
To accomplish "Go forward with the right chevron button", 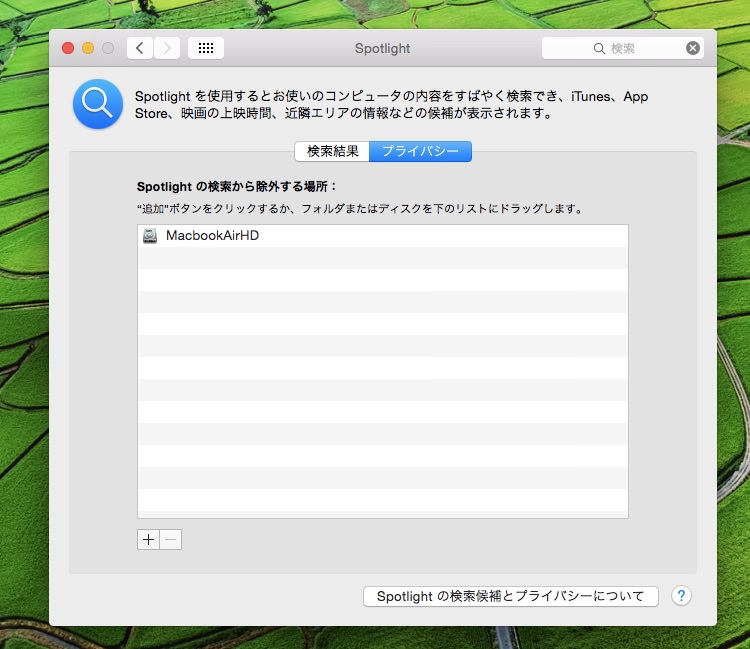I will (167, 48).
